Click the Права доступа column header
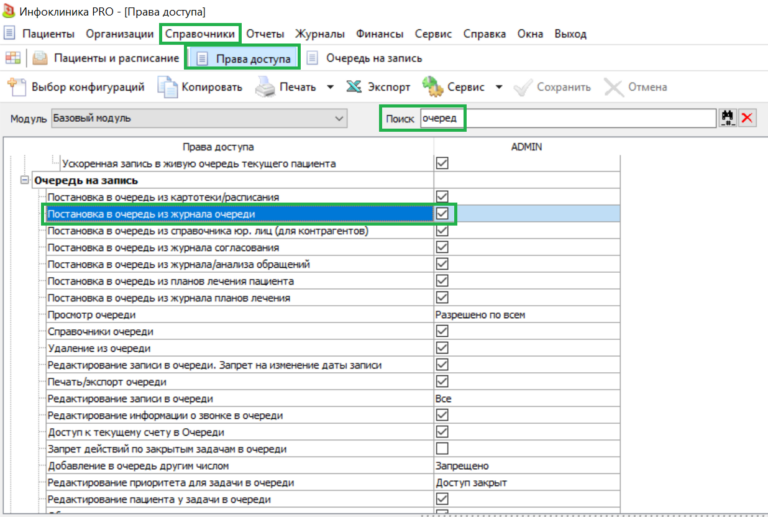This screenshot has height=517, width=768. [x=218, y=147]
